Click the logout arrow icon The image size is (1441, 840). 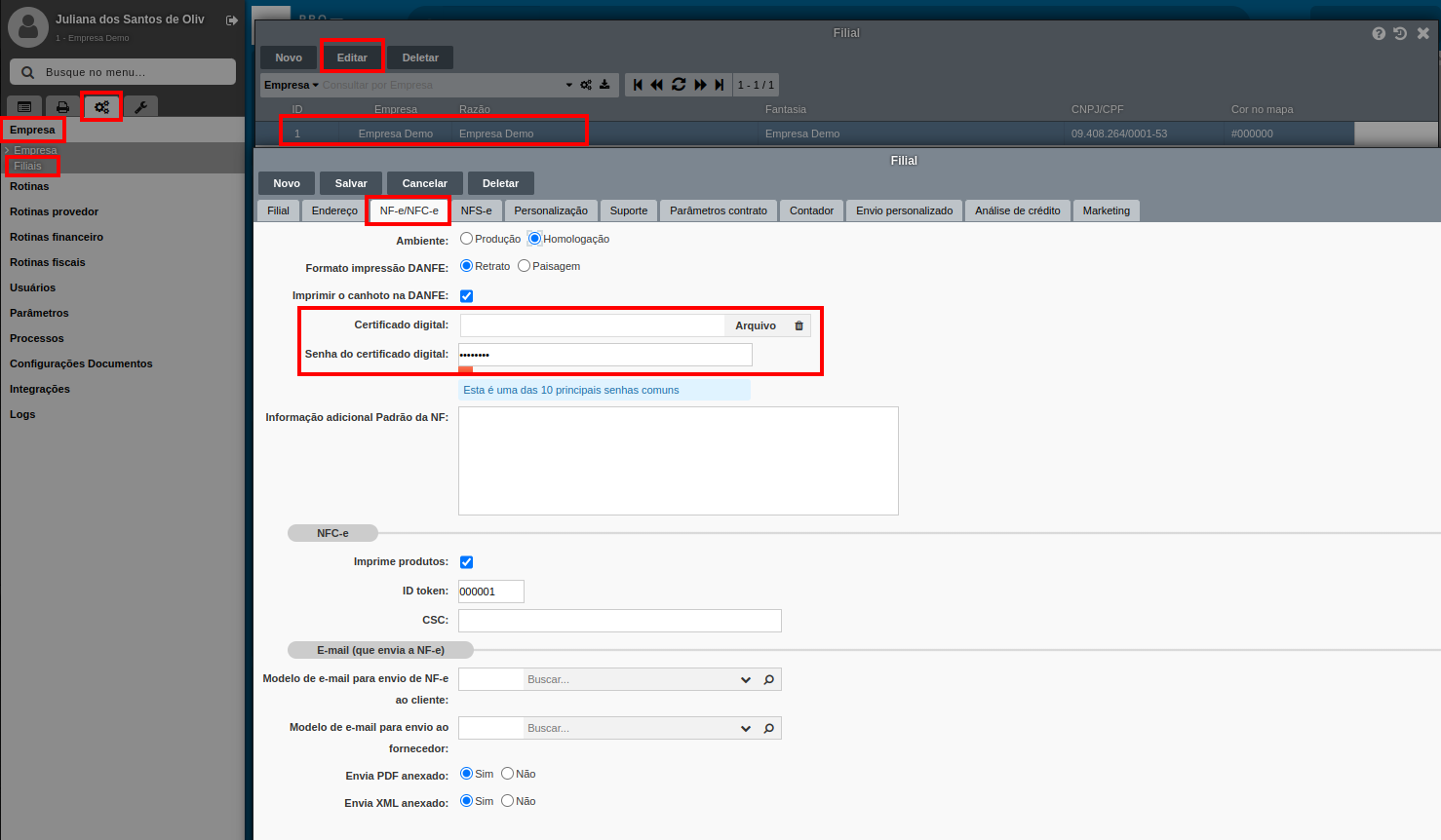click(232, 20)
